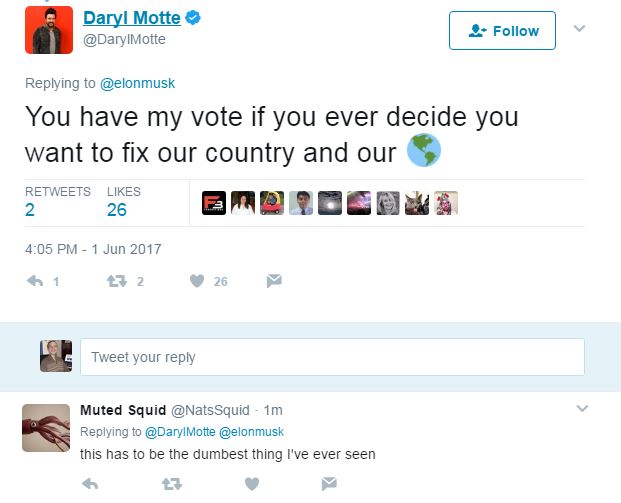
Task: Reply to Daryl Motte's tweet
Action: click(35, 282)
